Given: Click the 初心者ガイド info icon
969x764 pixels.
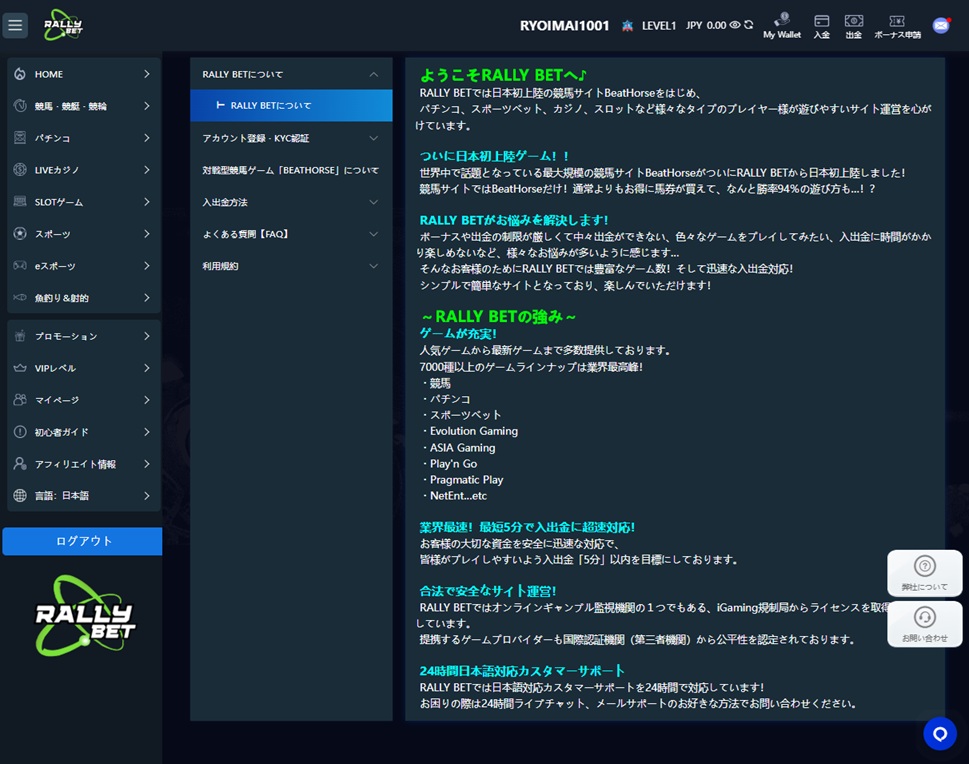Looking at the screenshot, I should click(20, 431).
